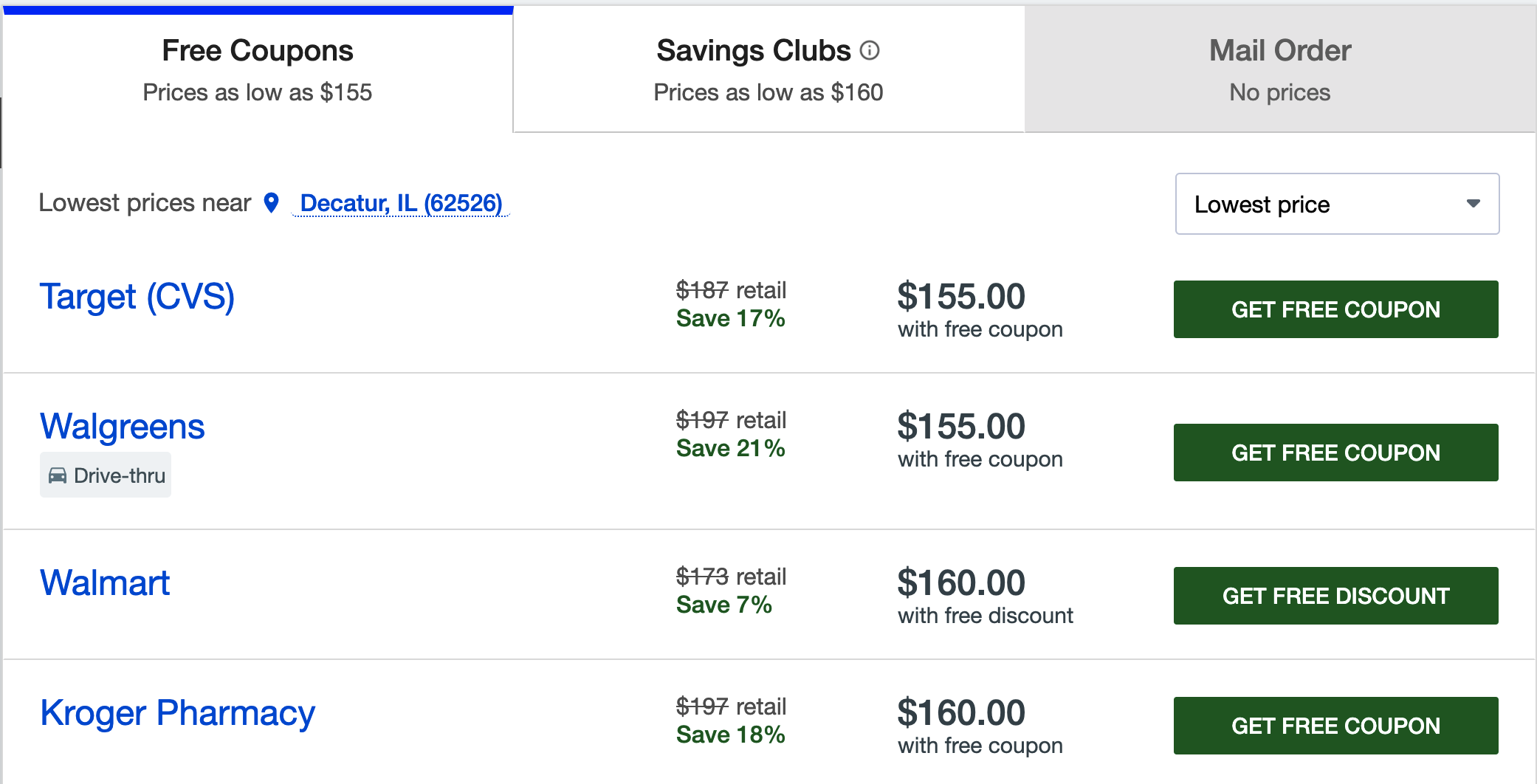Open the Target (CVS) pharmacy link
This screenshot has height=784, width=1537.
pyautogui.click(x=137, y=297)
